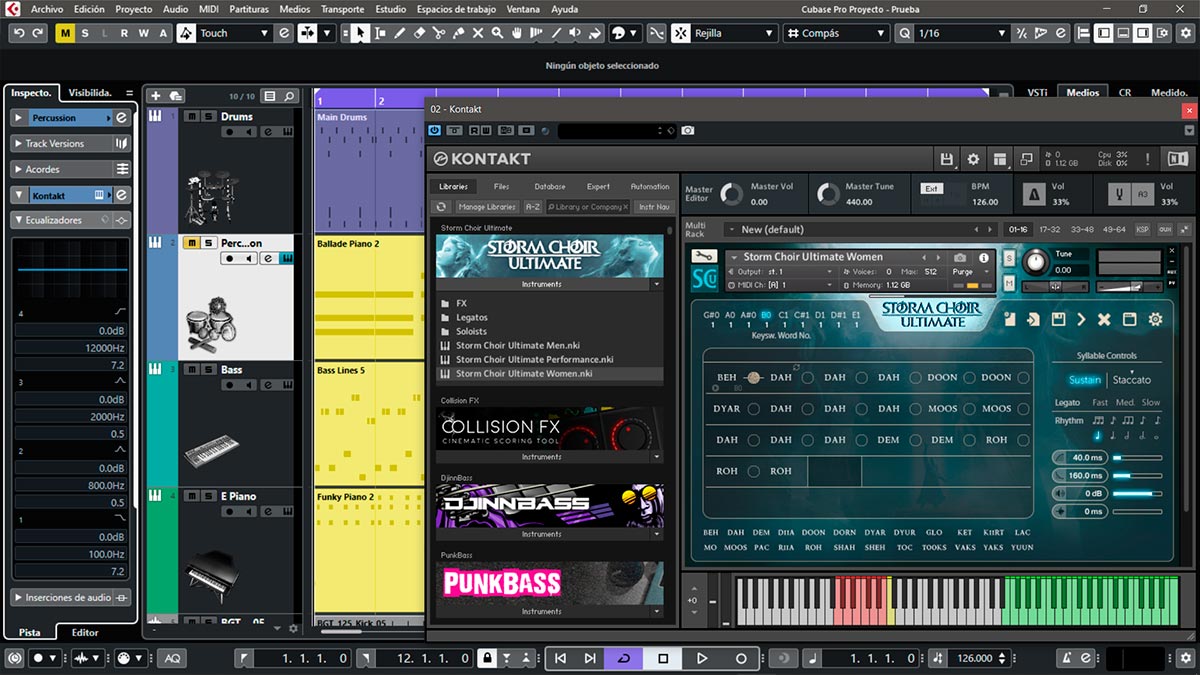
Task: Open the Purge dropdown in Kontakt
Action: tap(971, 271)
